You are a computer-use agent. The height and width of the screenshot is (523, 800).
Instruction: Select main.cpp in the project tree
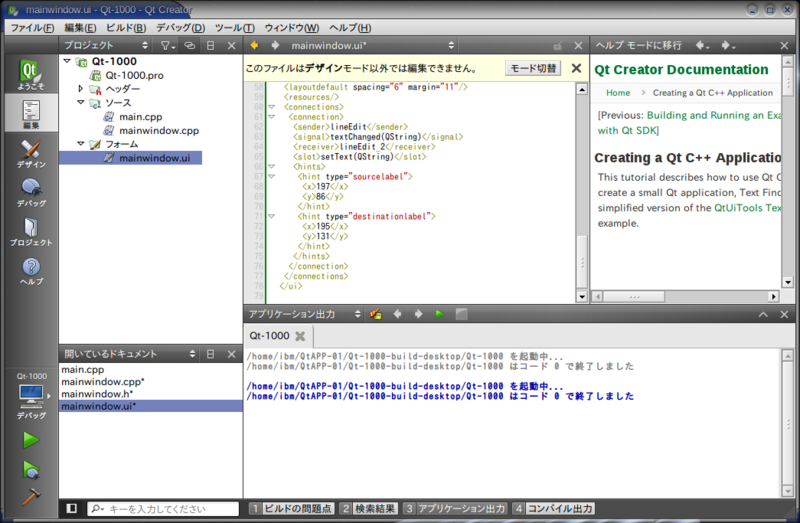140,117
